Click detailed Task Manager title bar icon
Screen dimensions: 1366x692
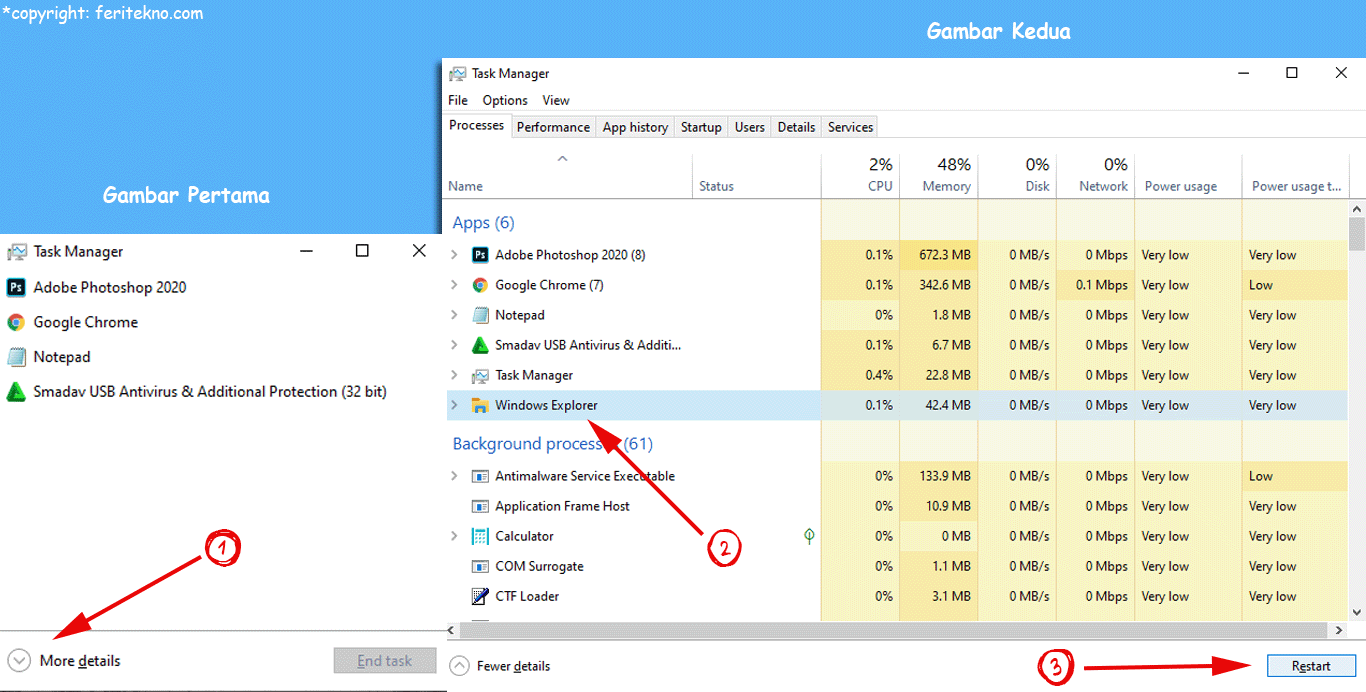457,74
